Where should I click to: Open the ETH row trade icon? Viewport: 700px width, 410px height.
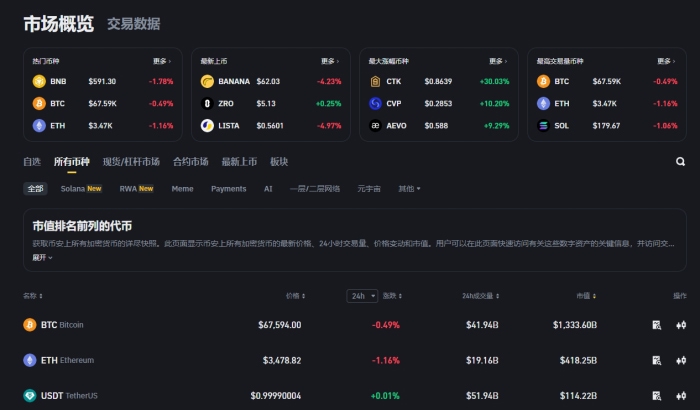[681, 360]
